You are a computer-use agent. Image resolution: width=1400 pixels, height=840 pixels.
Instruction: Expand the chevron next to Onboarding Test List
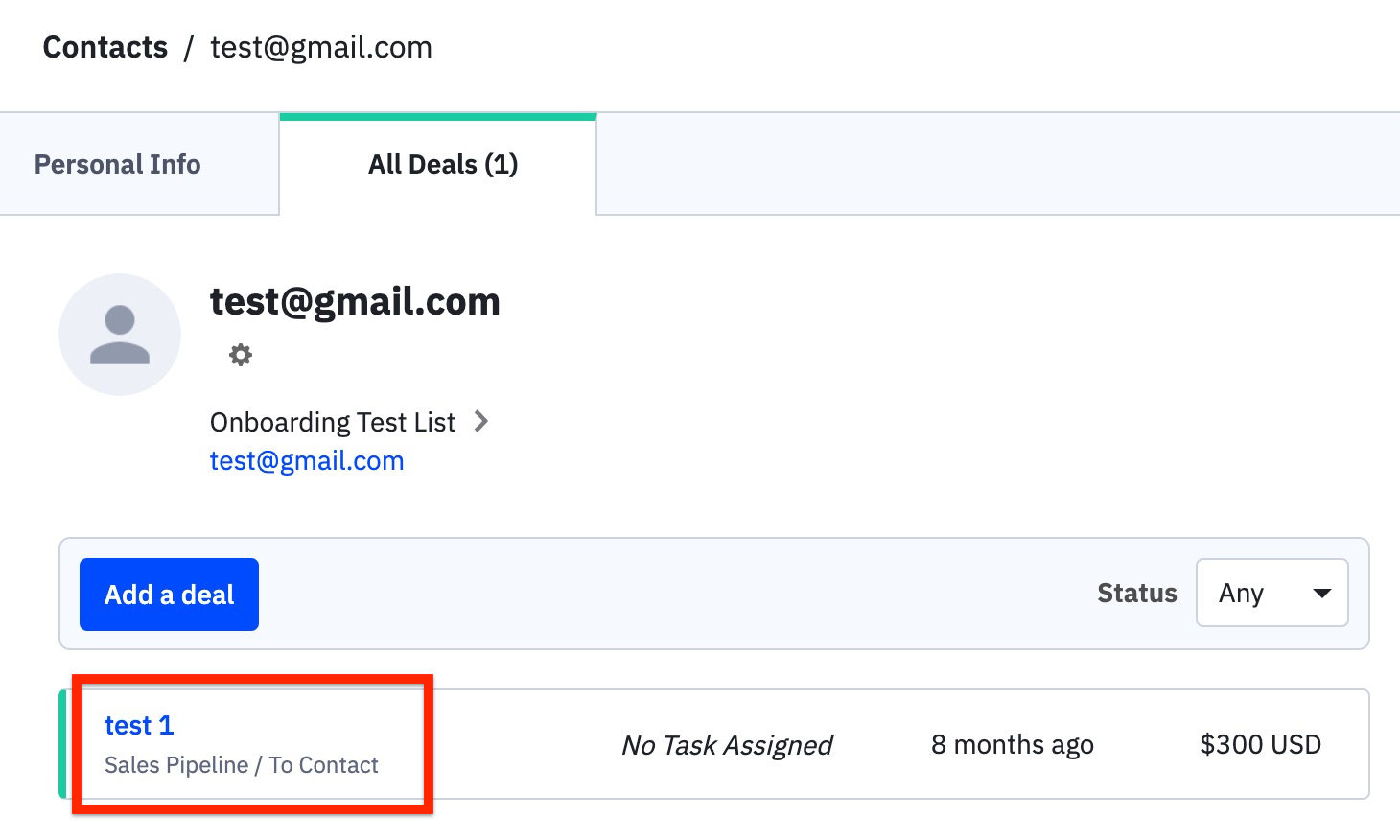tap(481, 421)
